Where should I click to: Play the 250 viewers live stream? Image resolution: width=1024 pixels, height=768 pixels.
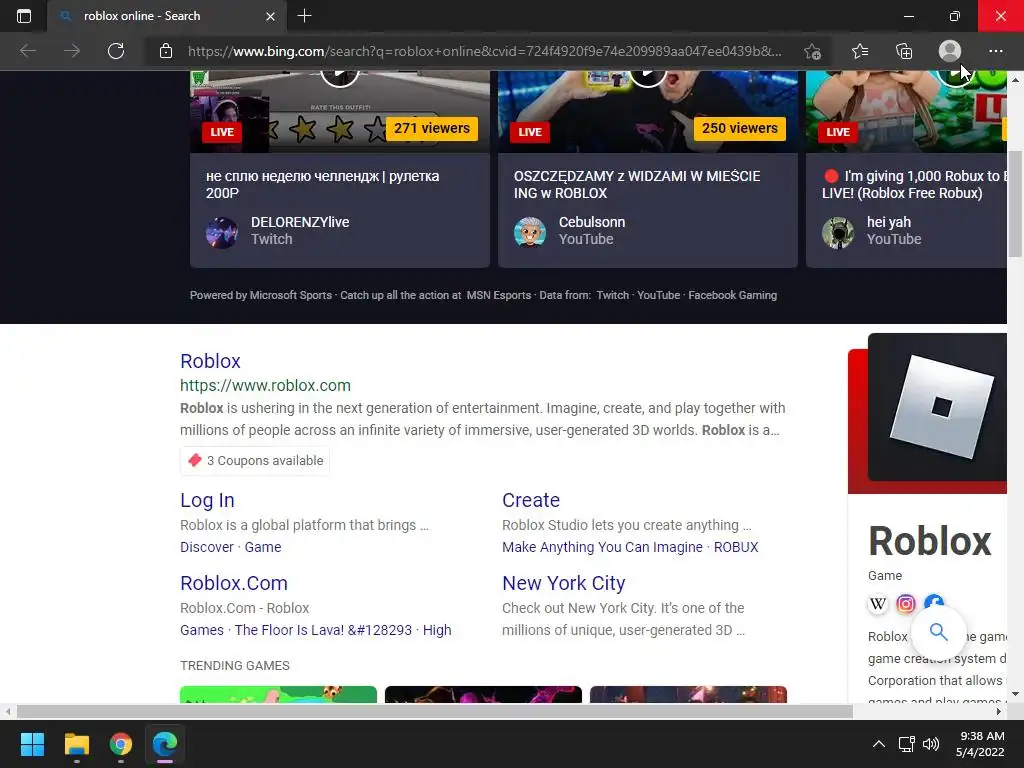coord(648,111)
